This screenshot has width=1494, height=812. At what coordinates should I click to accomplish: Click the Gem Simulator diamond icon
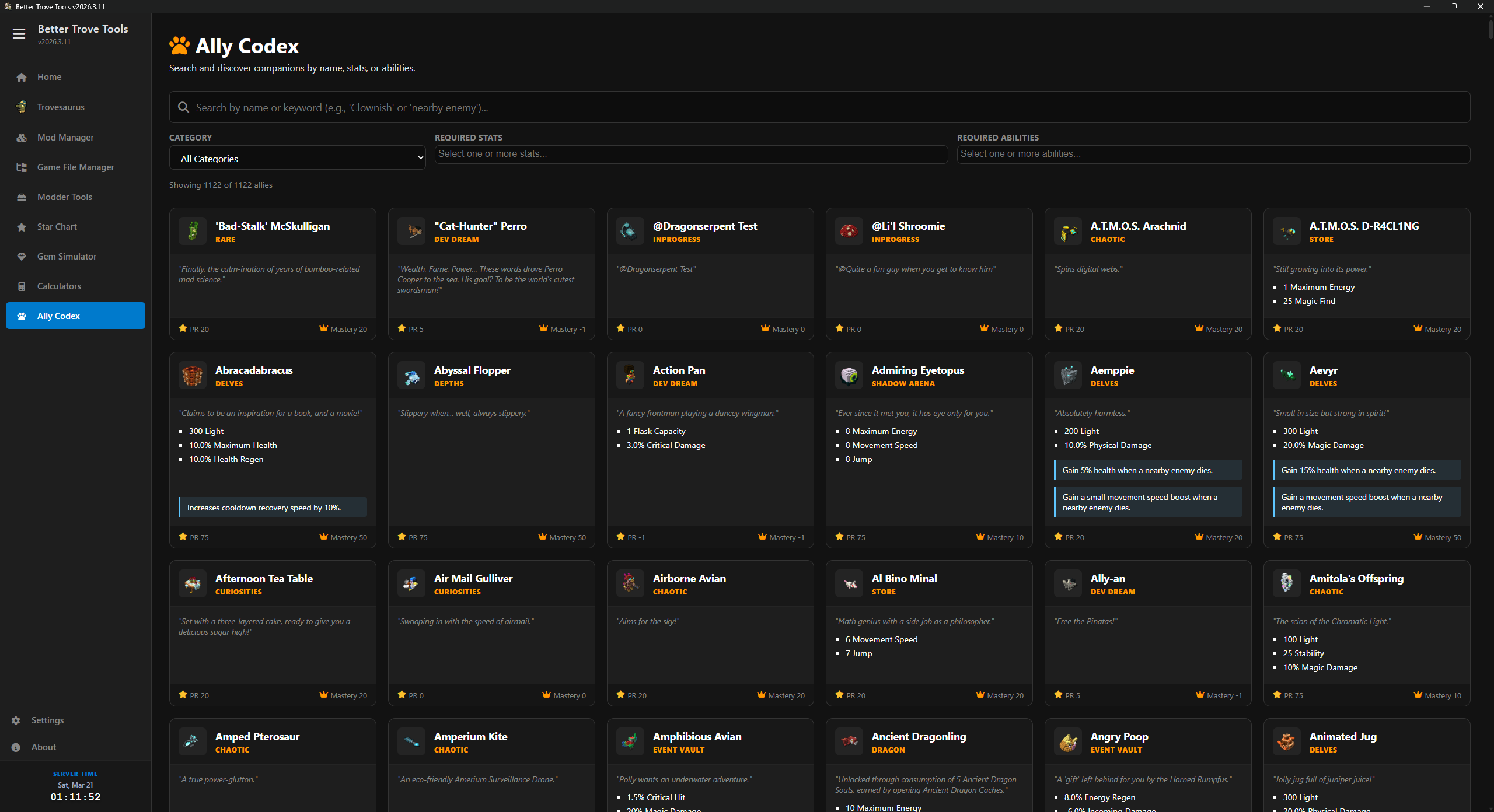(x=22, y=257)
